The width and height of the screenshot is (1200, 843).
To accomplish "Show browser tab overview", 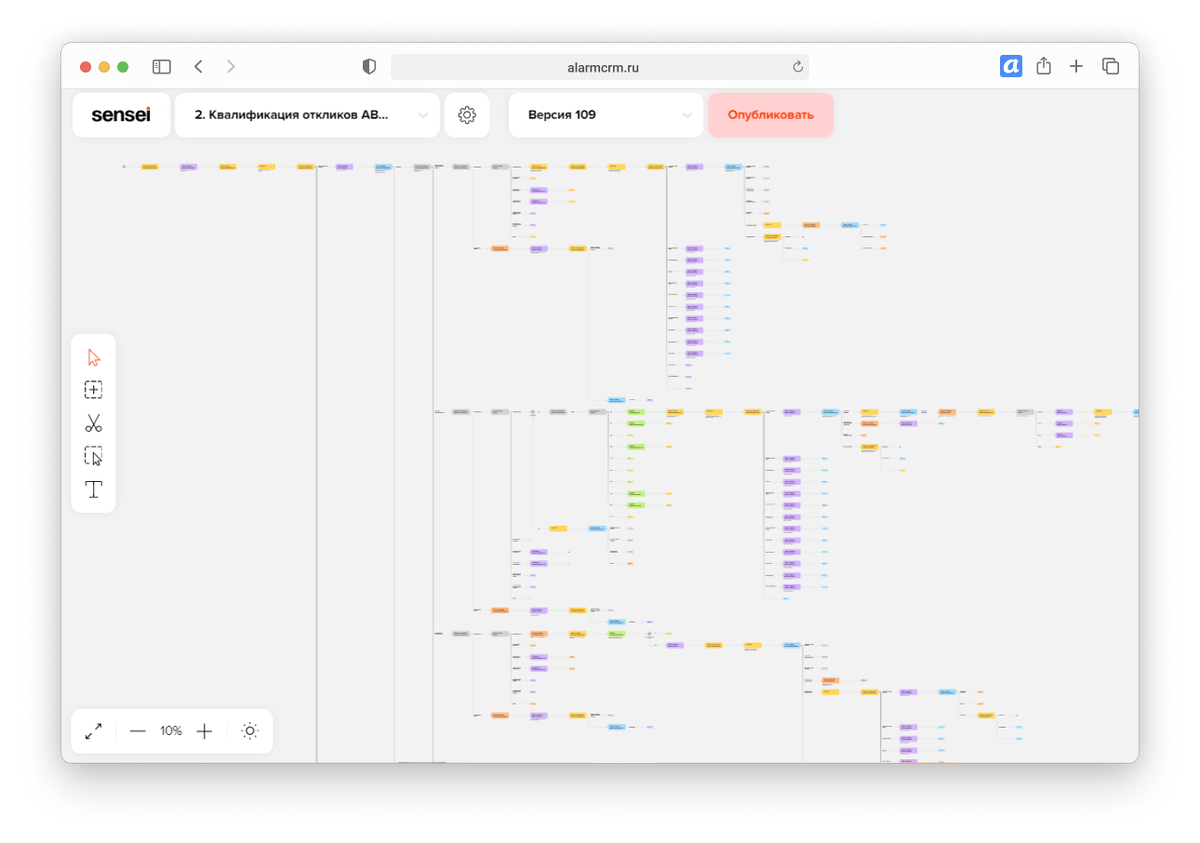I will [1110, 67].
